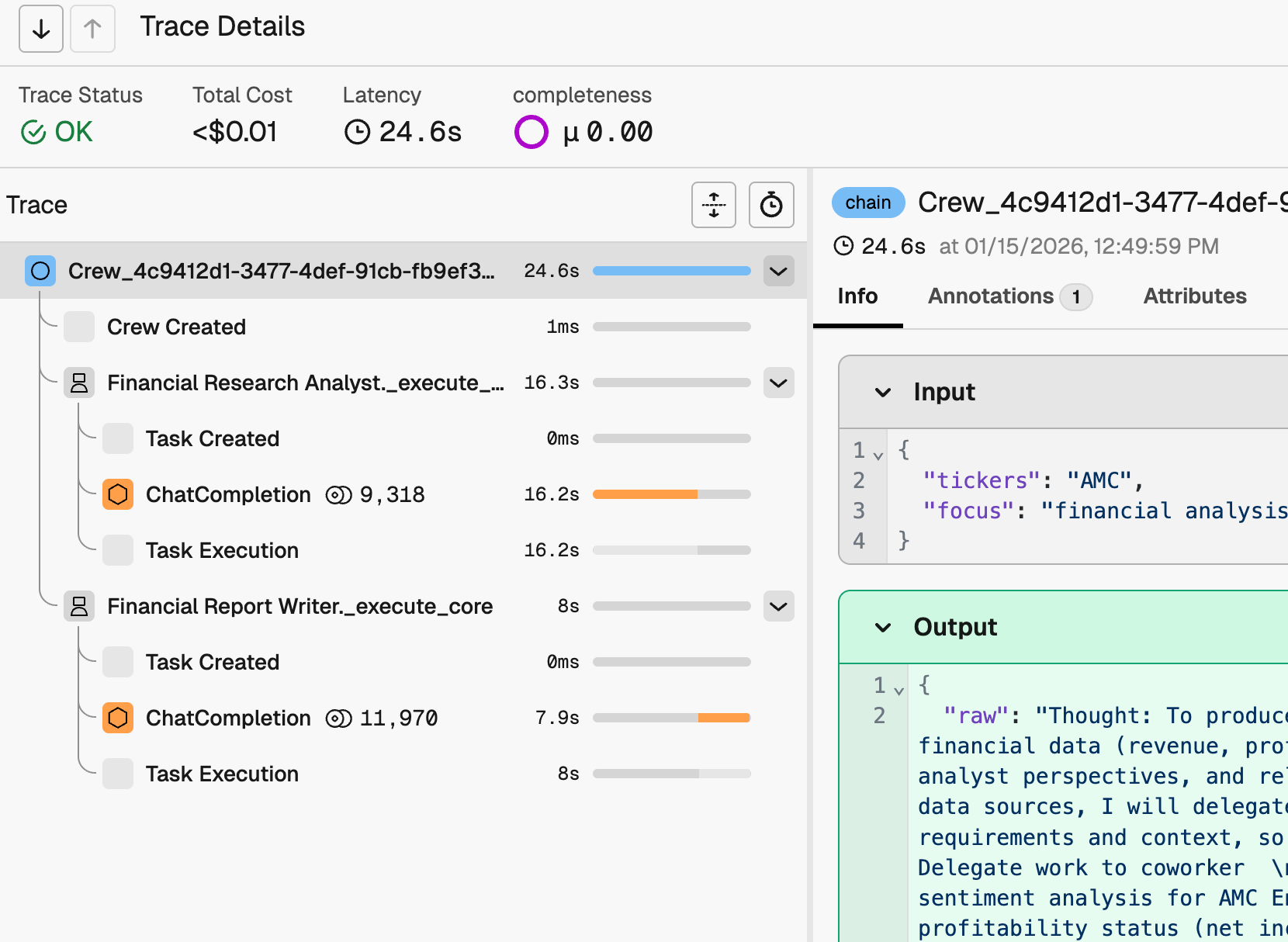
Task: Select the Crew Created span
Action: [x=403, y=327]
